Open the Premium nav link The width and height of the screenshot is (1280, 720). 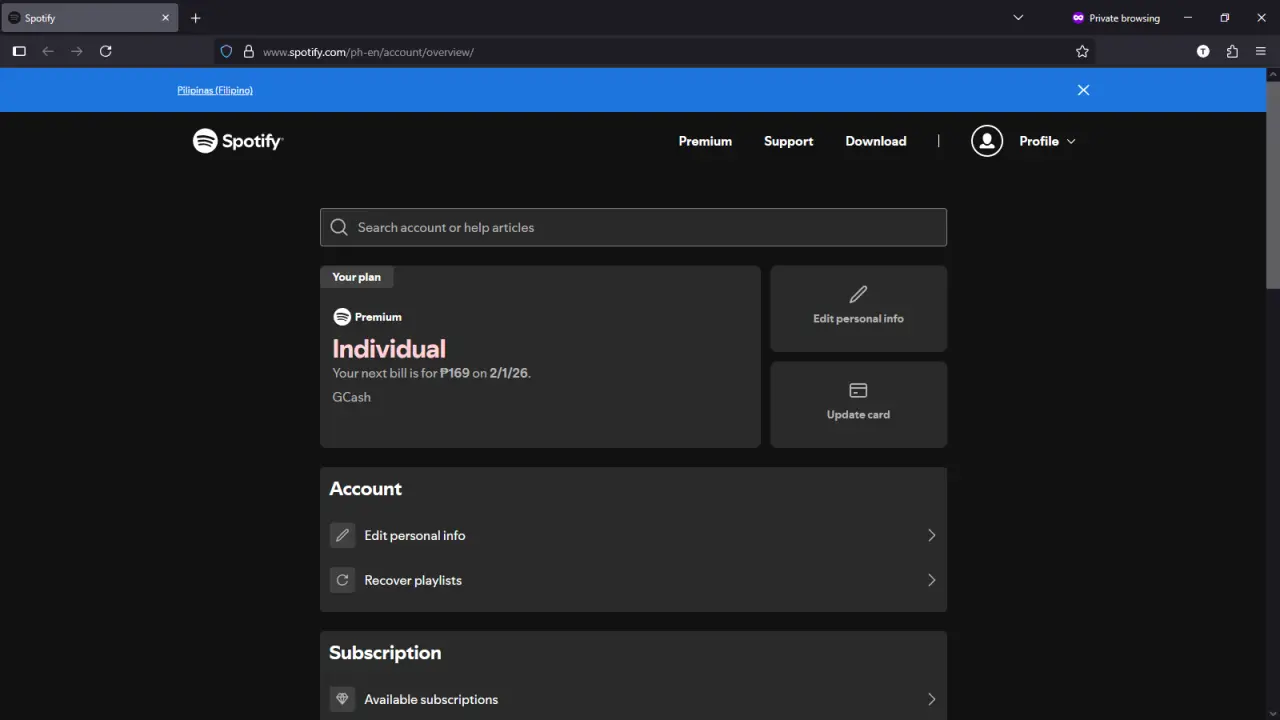pyautogui.click(x=705, y=141)
